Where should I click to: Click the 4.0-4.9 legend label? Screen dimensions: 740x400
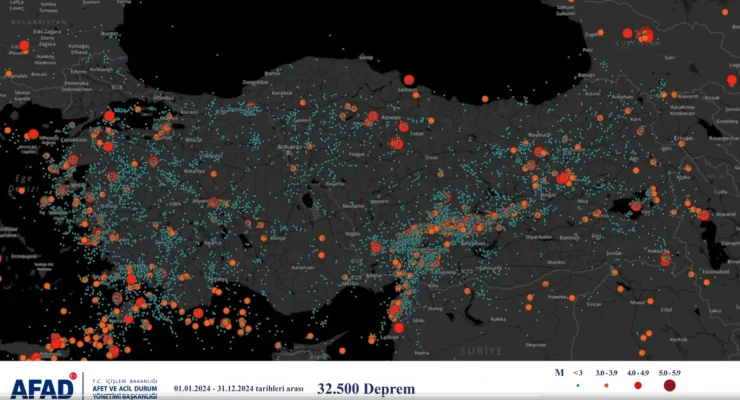pyautogui.click(x=636, y=372)
